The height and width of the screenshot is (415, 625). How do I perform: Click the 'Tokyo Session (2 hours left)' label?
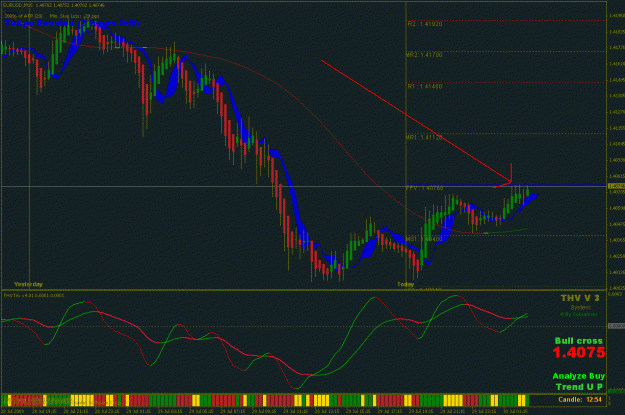(x=72, y=23)
